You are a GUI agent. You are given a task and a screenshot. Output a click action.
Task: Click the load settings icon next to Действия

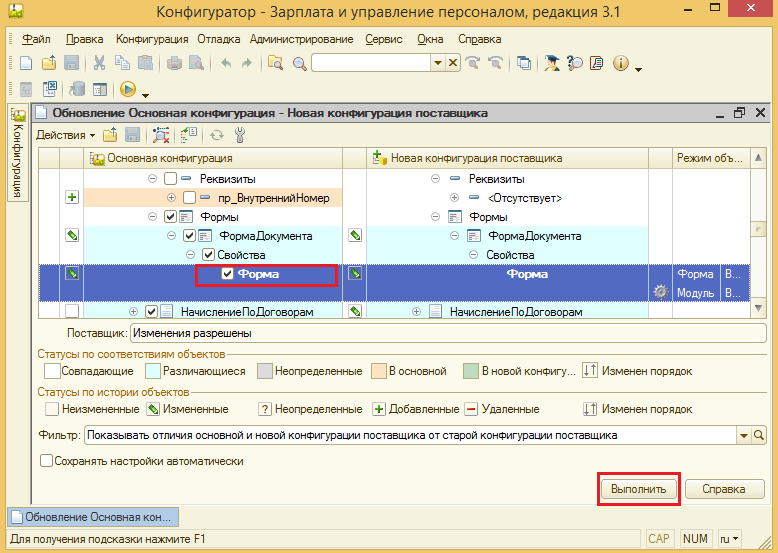tap(110, 135)
